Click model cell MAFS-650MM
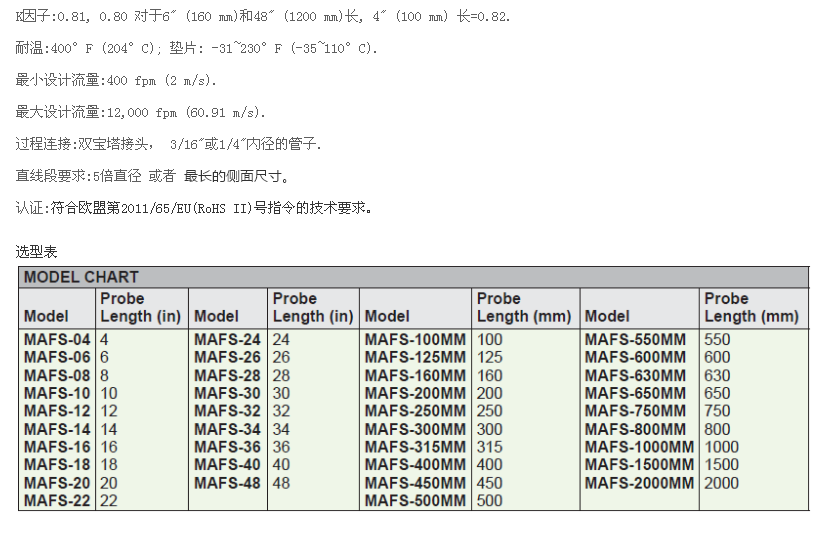The image size is (828, 533). pyautogui.click(x=635, y=394)
